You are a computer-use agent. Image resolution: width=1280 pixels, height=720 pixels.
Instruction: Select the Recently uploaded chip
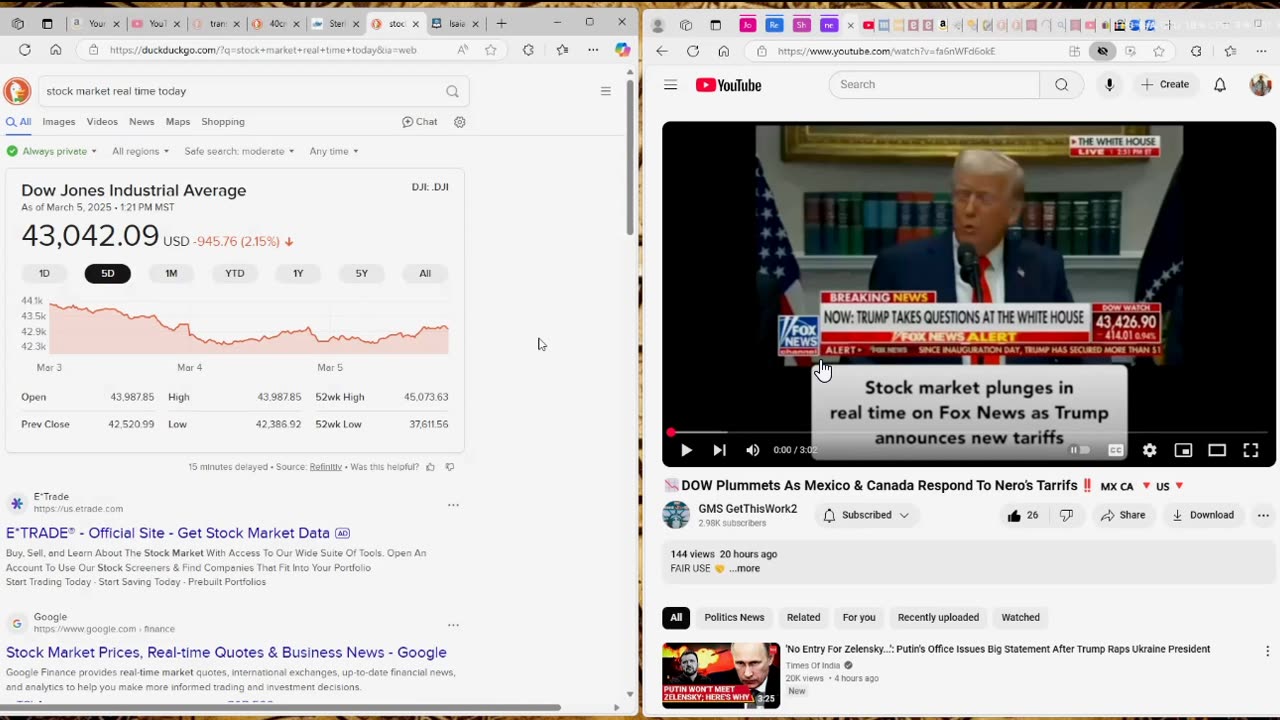tap(938, 617)
